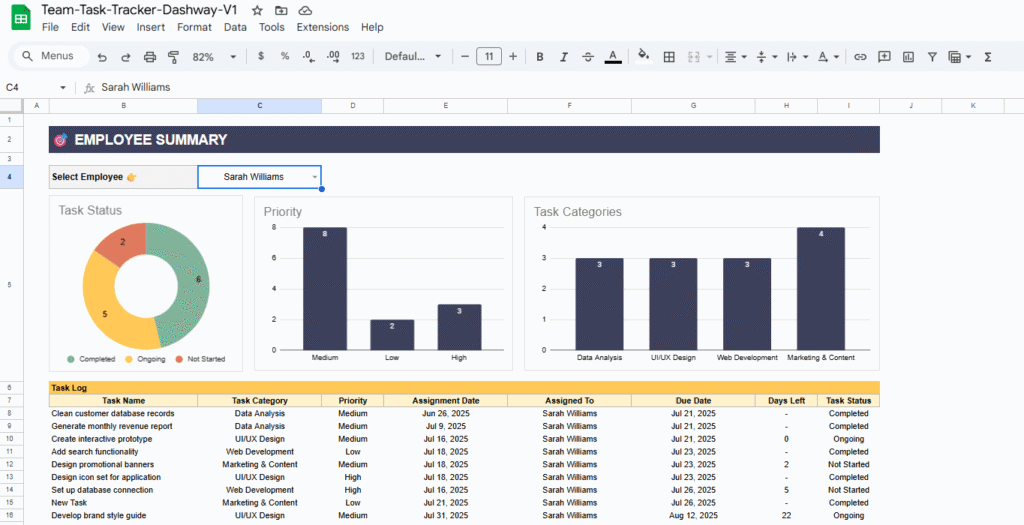Toggle italic formatting

tap(564, 57)
